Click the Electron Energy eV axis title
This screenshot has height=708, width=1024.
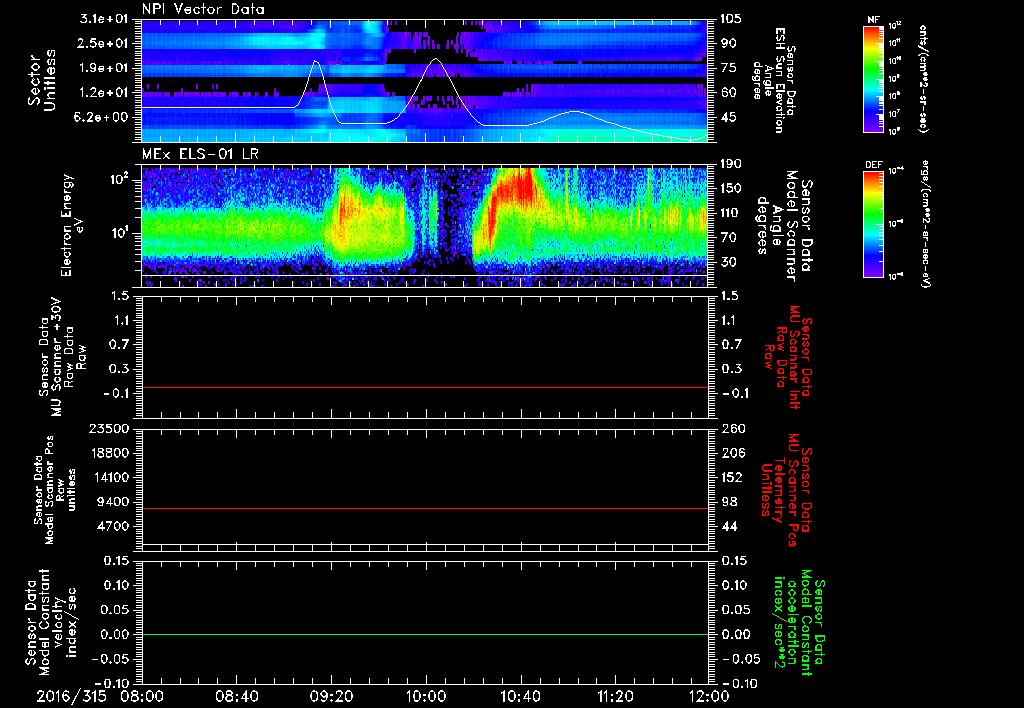(72, 225)
